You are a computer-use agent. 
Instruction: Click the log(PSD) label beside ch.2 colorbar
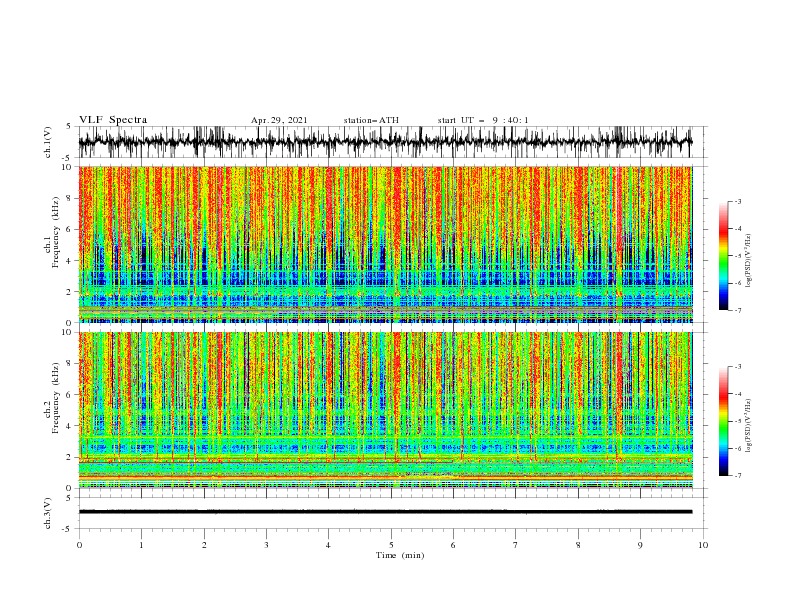749,426
